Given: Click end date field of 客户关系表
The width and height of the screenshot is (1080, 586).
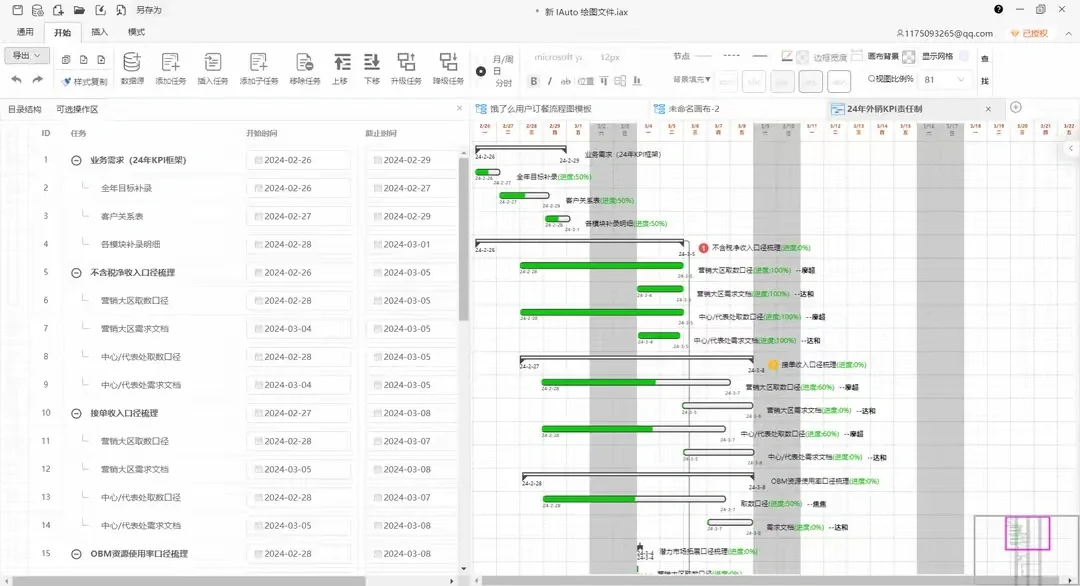Looking at the screenshot, I should click(x=411, y=216).
